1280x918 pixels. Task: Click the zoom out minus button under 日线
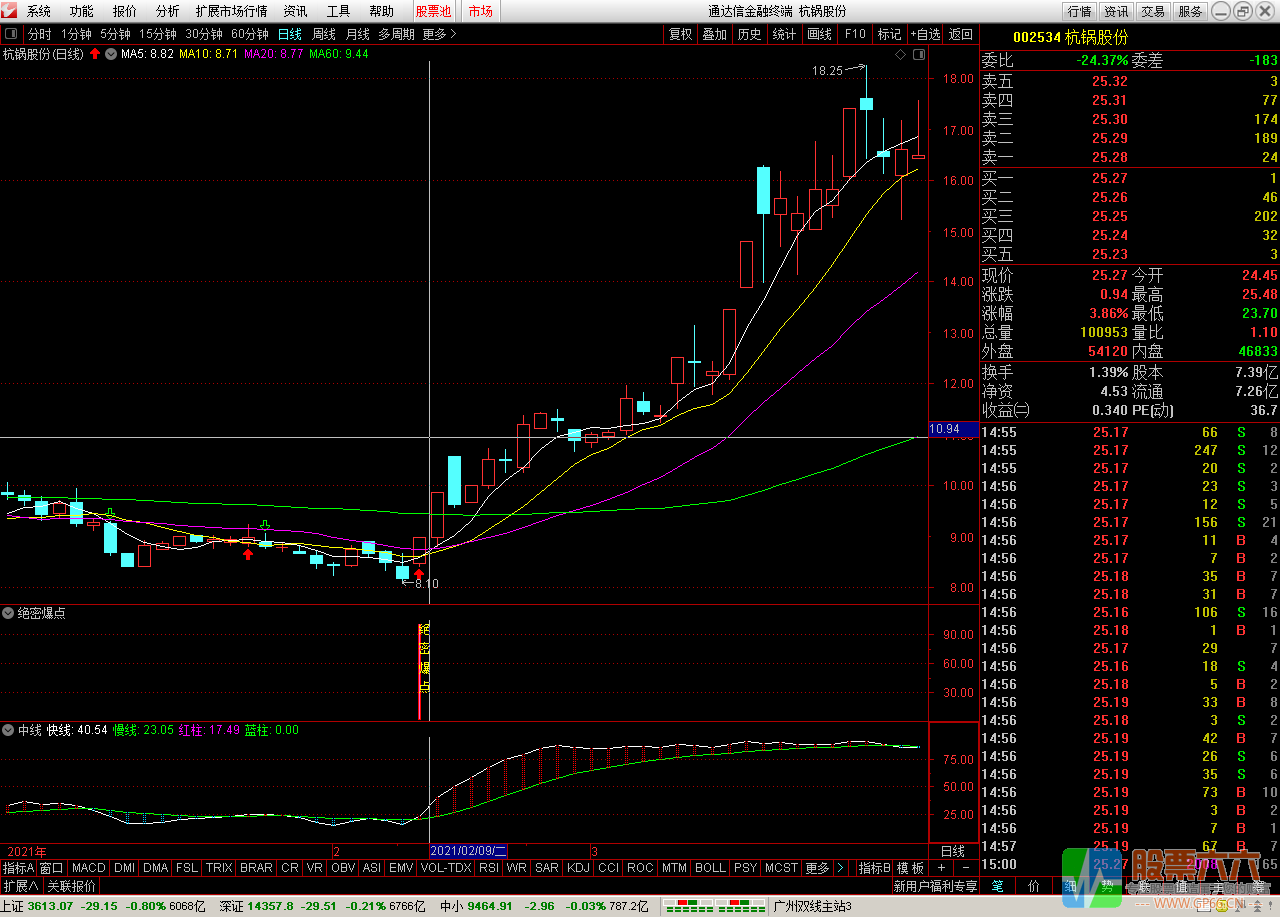(x=965, y=867)
